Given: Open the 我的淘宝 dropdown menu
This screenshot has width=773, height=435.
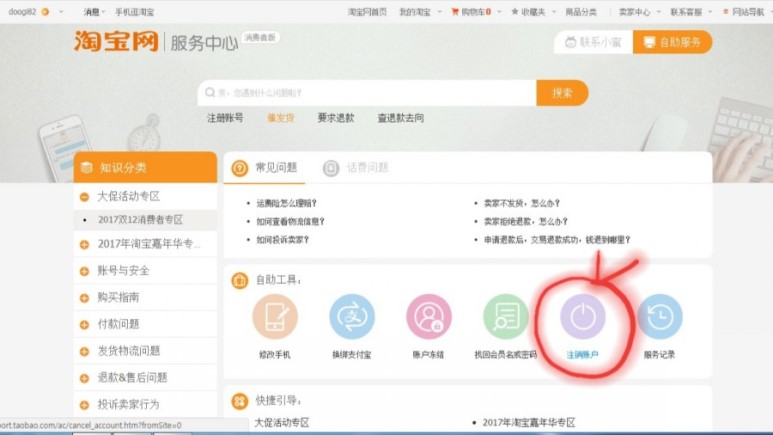Looking at the screenshot, I should coord(420,12).
